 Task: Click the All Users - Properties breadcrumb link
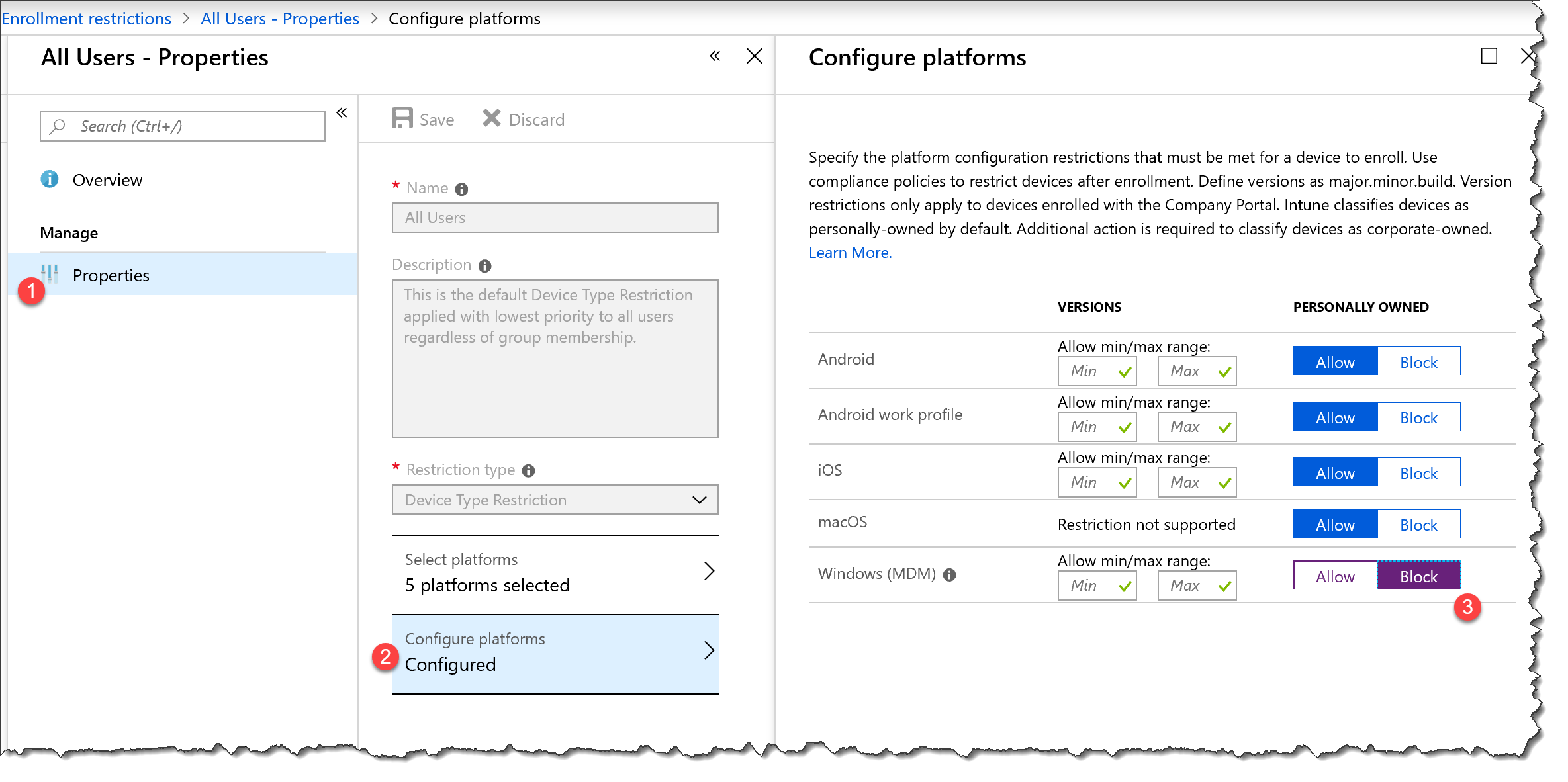point(279,19)
